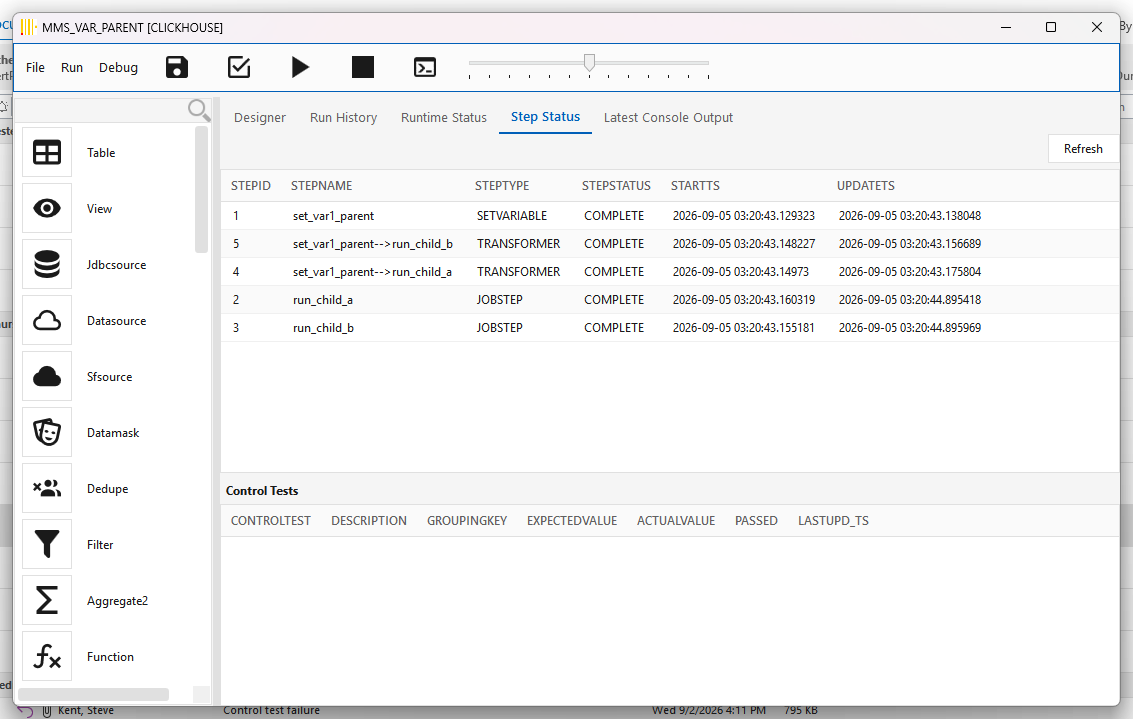Select the Jdbcsource database icon
The height and width of the screenshot is (719, 1133).
click(x=47, y=264)
